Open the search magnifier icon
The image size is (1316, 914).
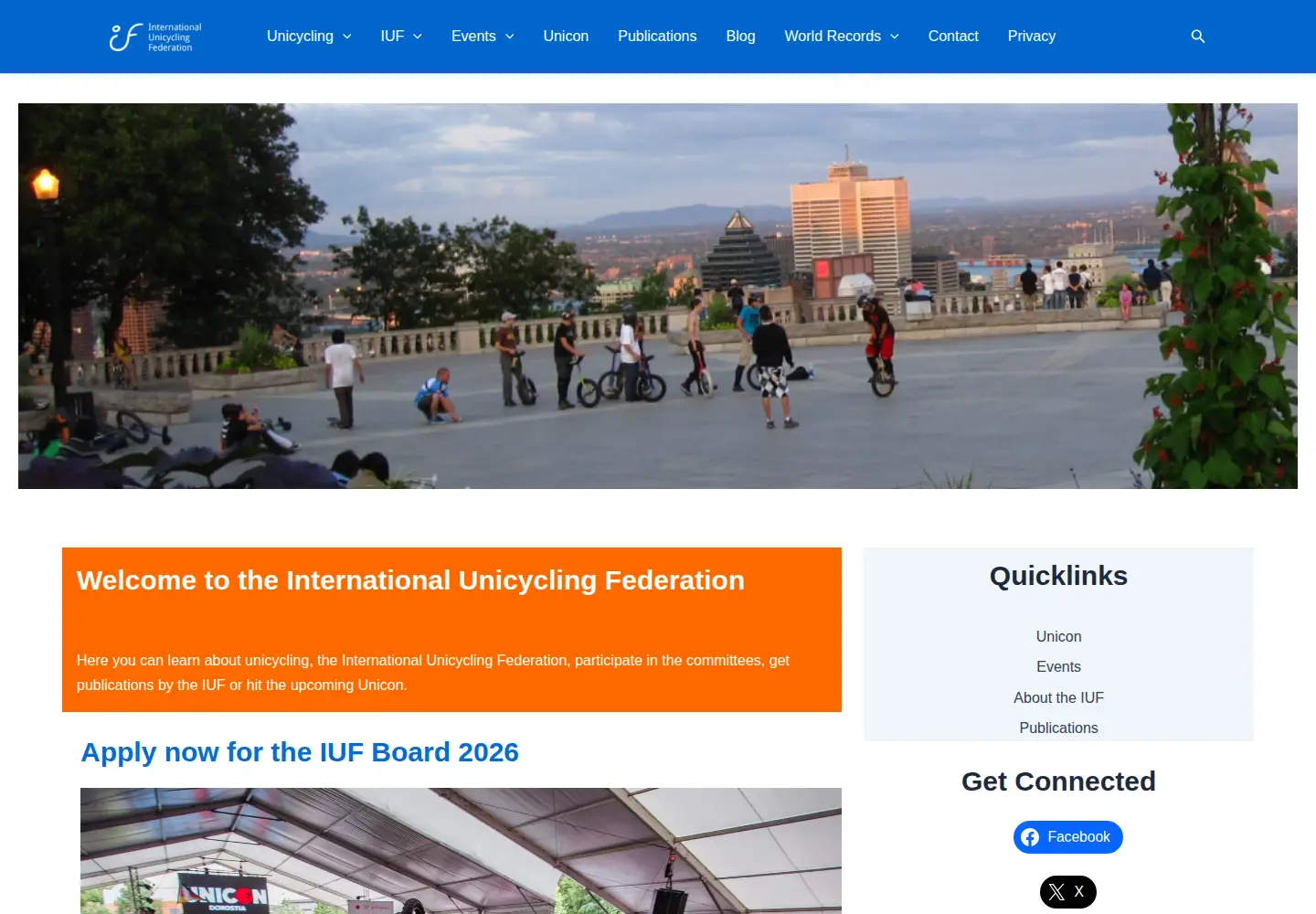pos(1198,37)
